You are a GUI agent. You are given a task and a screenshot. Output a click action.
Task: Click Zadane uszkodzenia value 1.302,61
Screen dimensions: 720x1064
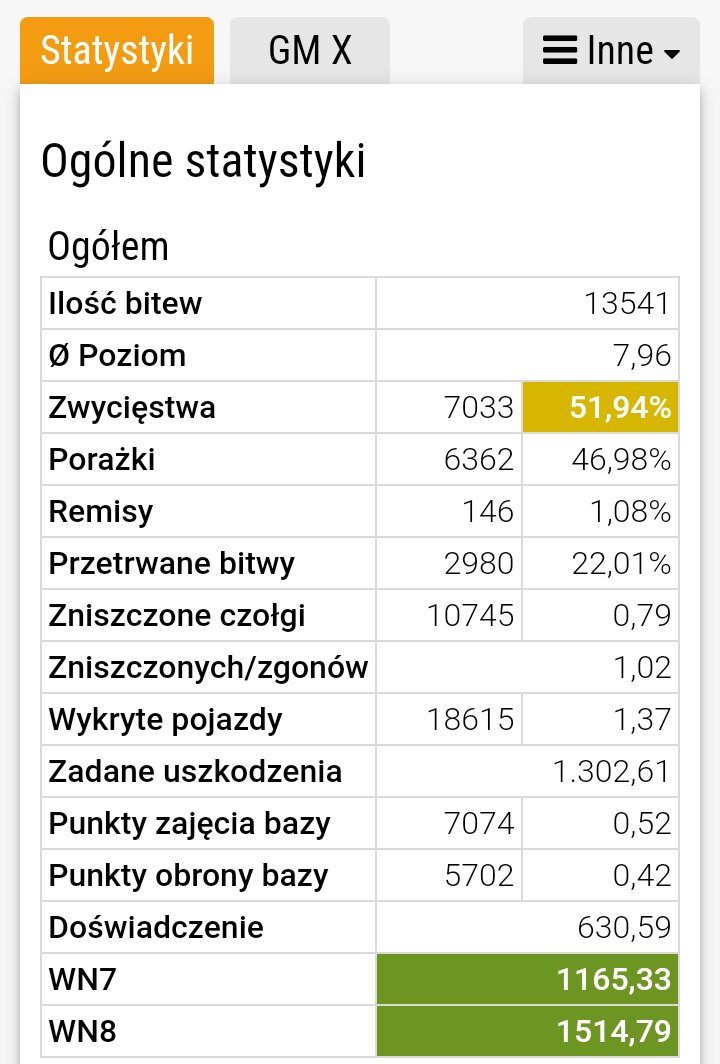(611, 772)
